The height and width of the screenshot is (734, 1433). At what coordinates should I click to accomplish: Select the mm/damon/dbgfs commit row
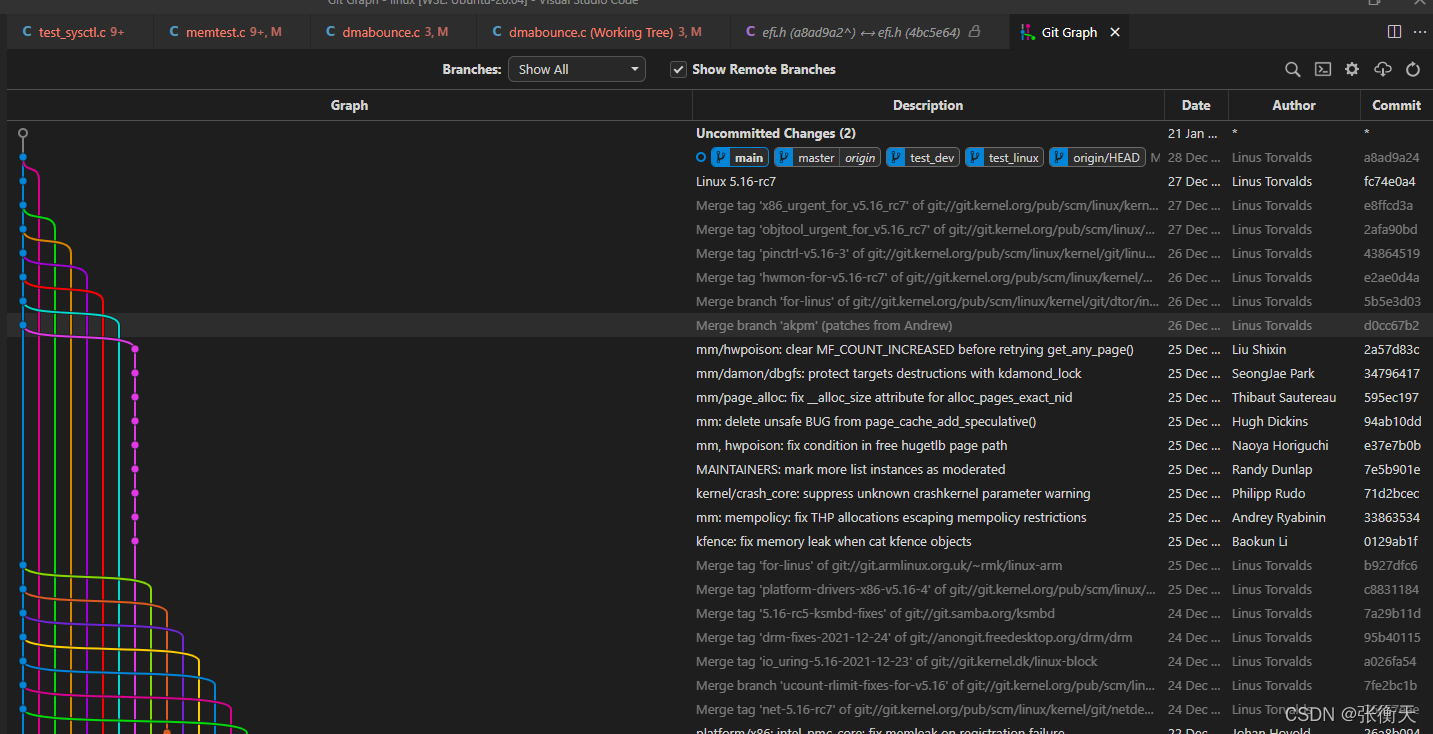coord(719,373)
